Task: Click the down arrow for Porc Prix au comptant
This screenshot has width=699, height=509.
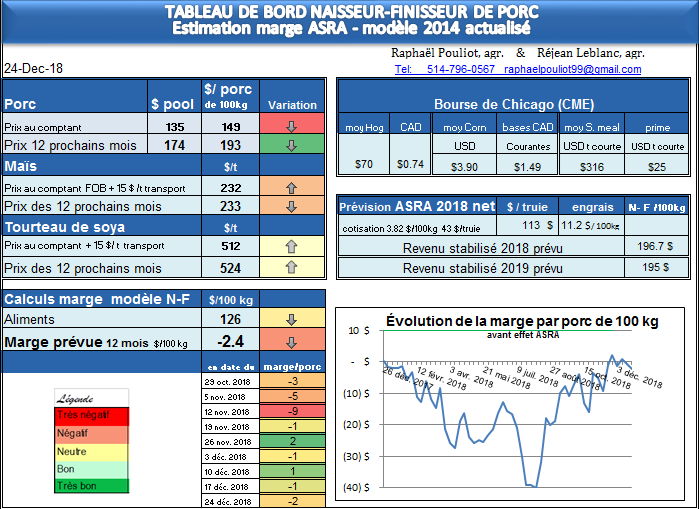Action: 292,126
